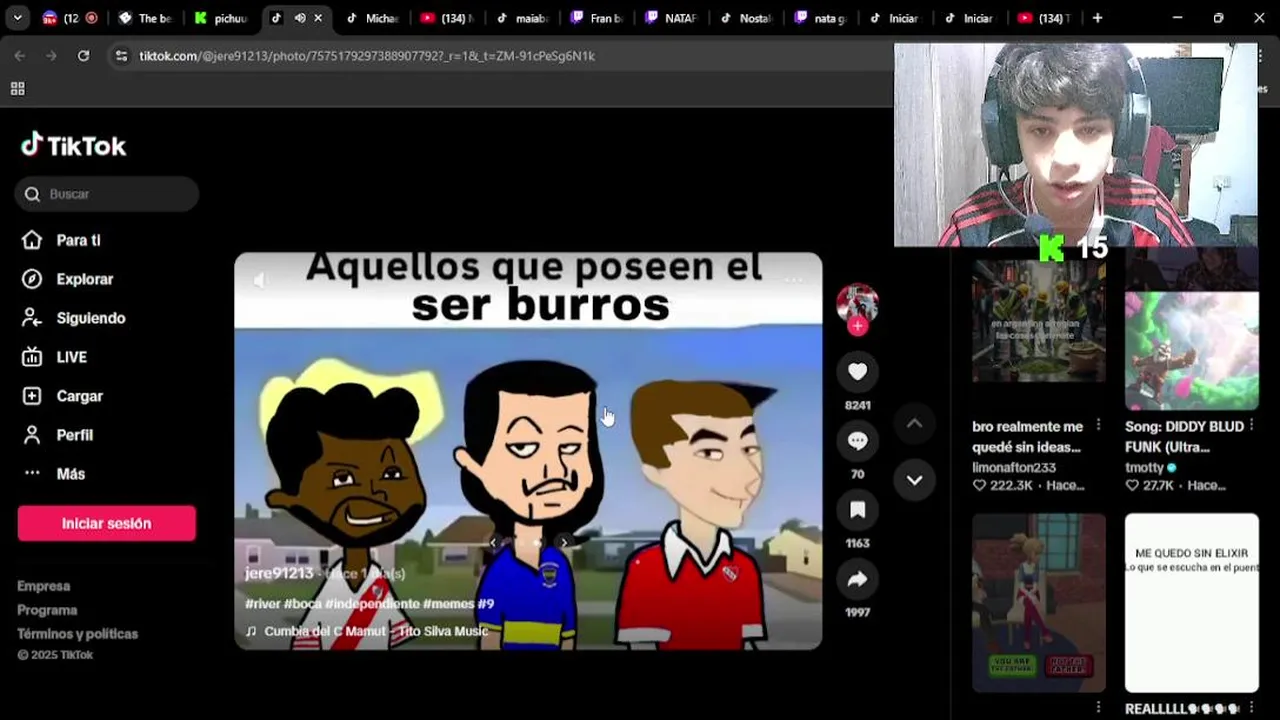Switch to the 'Fran b' Twitch tab

coord(598,18)
